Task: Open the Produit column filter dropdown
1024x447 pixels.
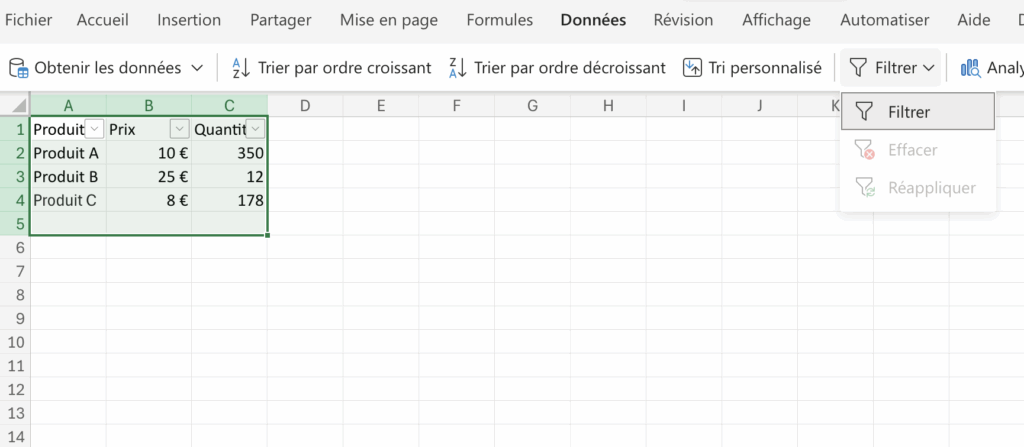Action: click(x=94, y=129)
